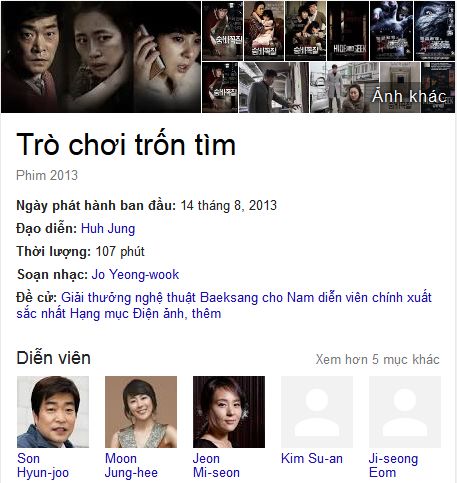Image resolution: width=457 pixels, height=483 pixels.
Task: Click Kim Su-an's placeholder avatar icon
Action: 317,412
